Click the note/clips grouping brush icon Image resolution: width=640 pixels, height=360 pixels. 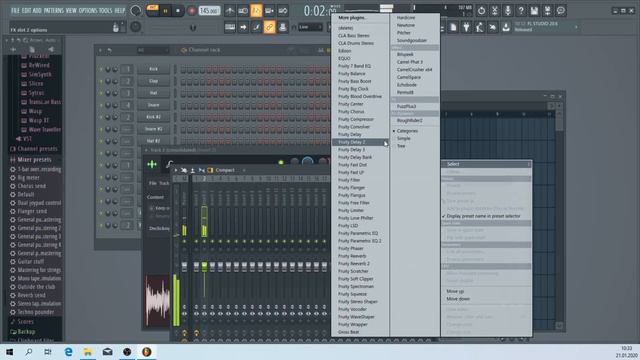256,27
